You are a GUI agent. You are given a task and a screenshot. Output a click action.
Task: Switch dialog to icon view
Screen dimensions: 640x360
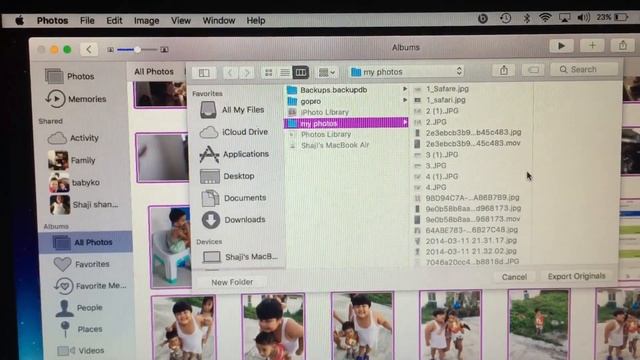tap(269, 73)
